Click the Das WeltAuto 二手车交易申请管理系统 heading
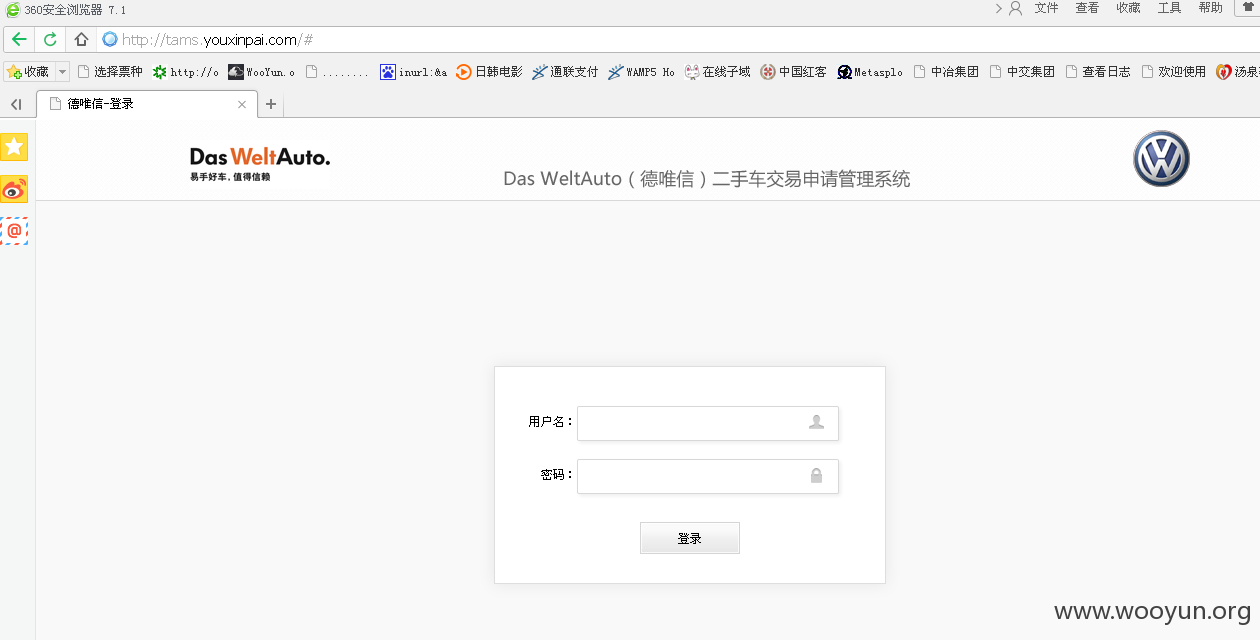Image resolution: width=1260 pixels, height=640 pixels. pyautogui.click(x=707, y=179)
